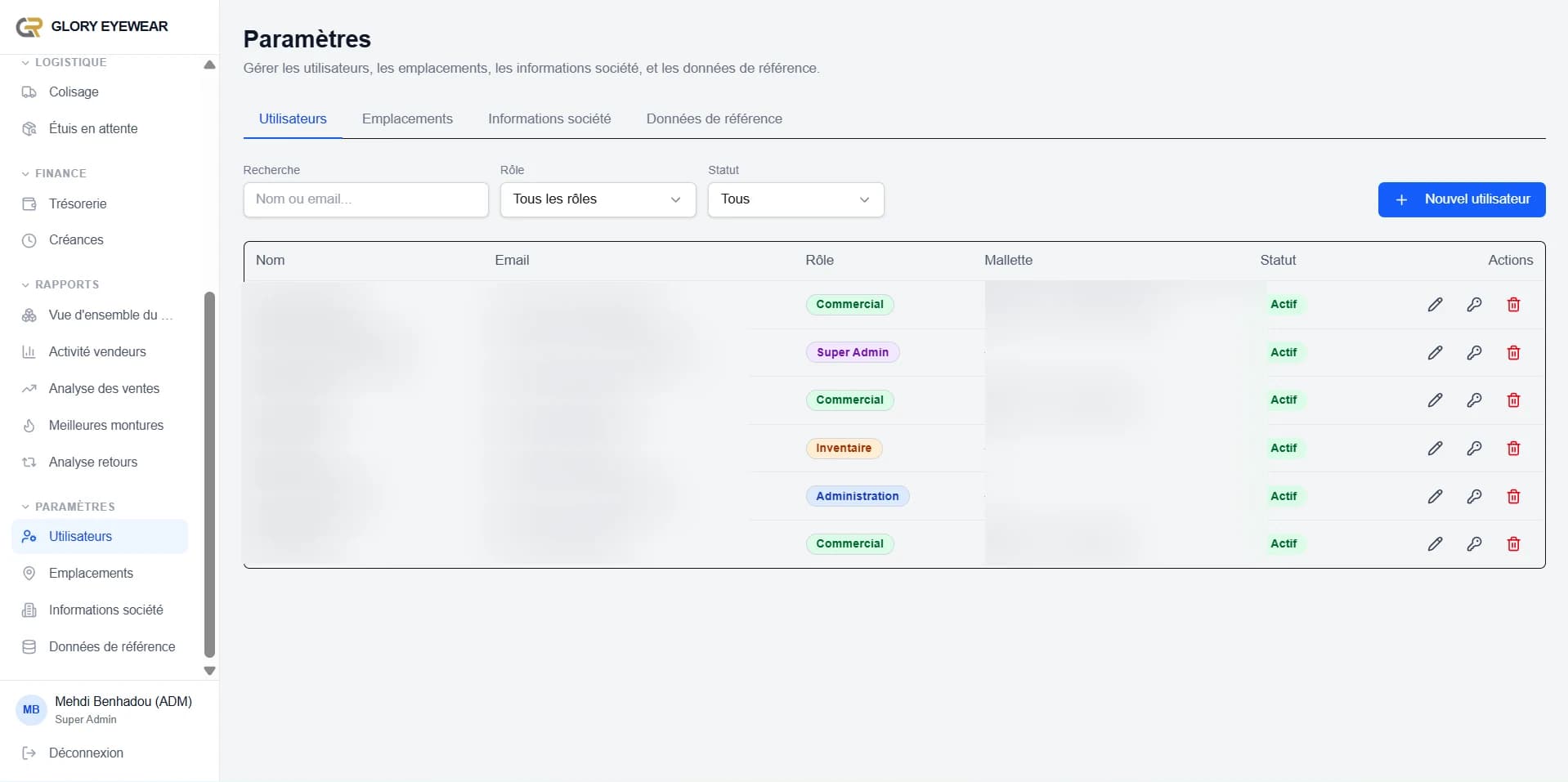Screen dimensions: 1568x782
Task: Open Utilisateurs in the sidebar
Action: coord(100,537)
